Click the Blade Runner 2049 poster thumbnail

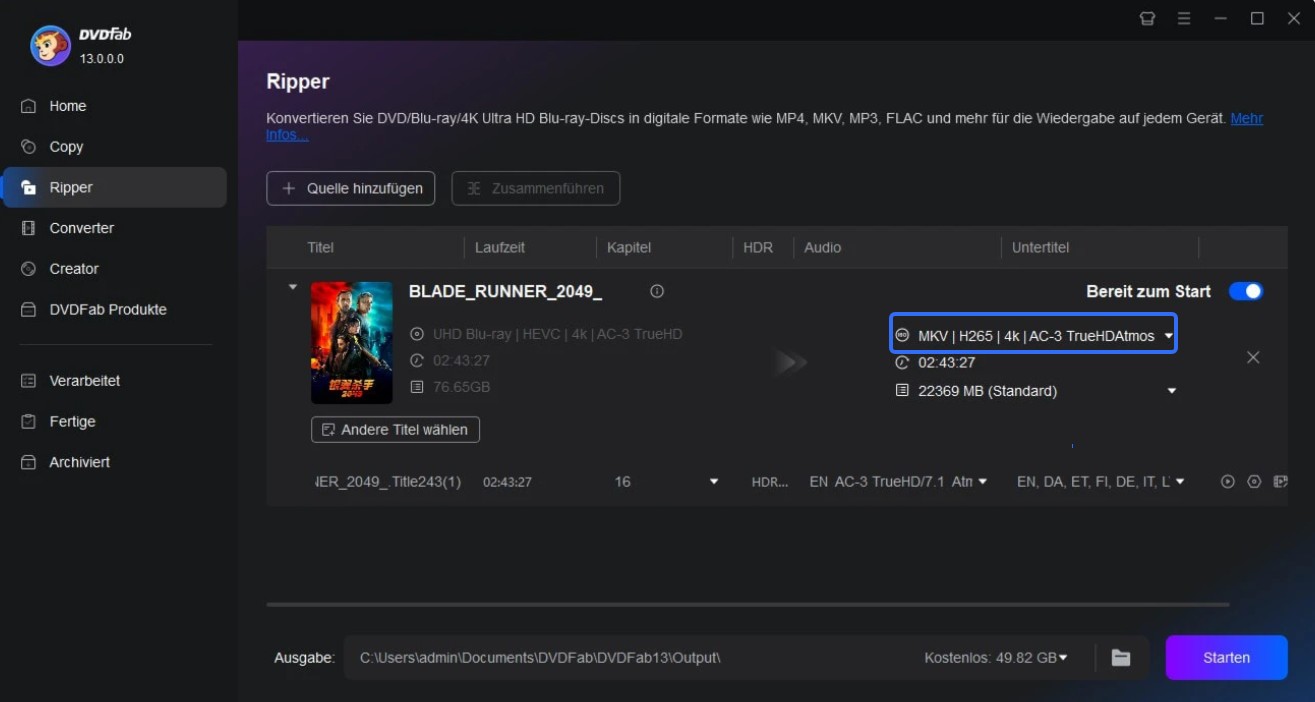point(352,342)
